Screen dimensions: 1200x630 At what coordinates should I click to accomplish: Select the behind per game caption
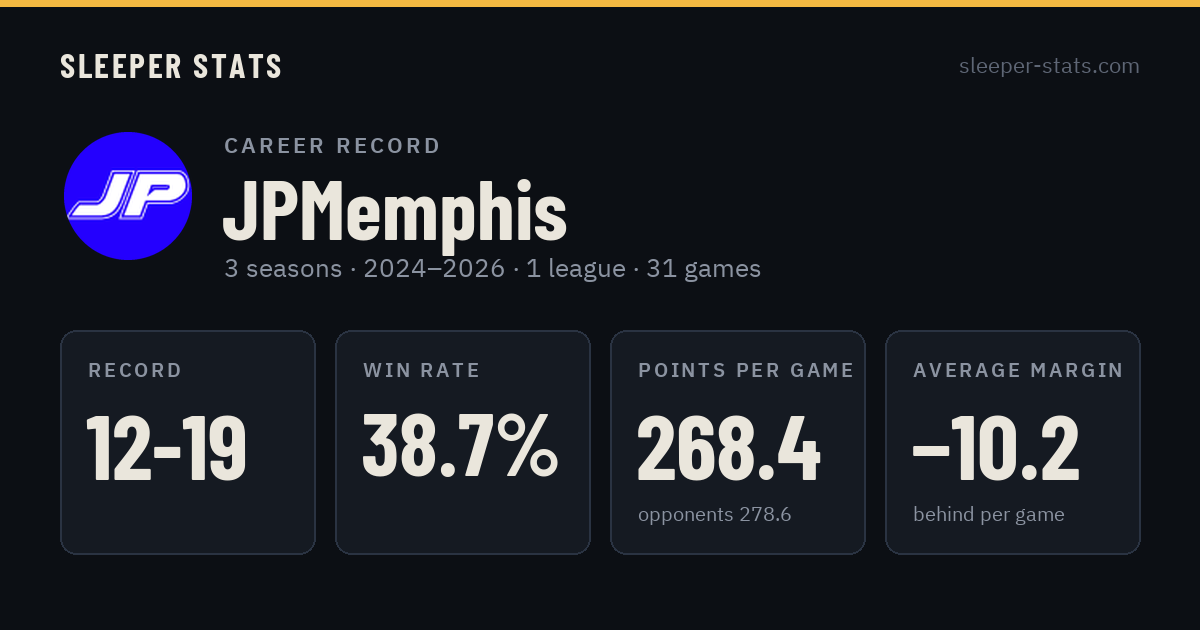point(989,515)
